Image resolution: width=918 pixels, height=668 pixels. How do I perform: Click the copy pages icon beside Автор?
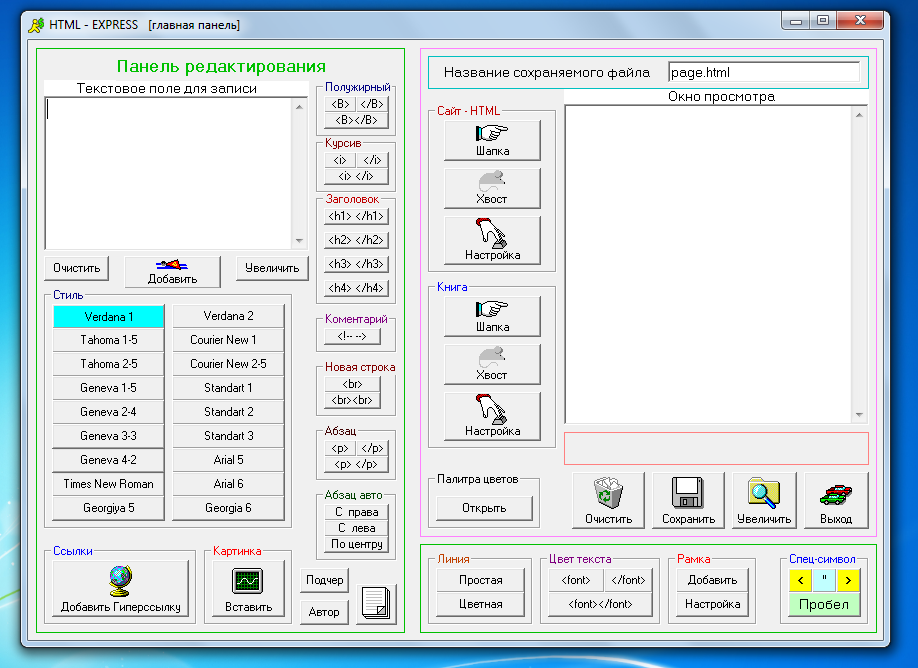coord(377,603)
